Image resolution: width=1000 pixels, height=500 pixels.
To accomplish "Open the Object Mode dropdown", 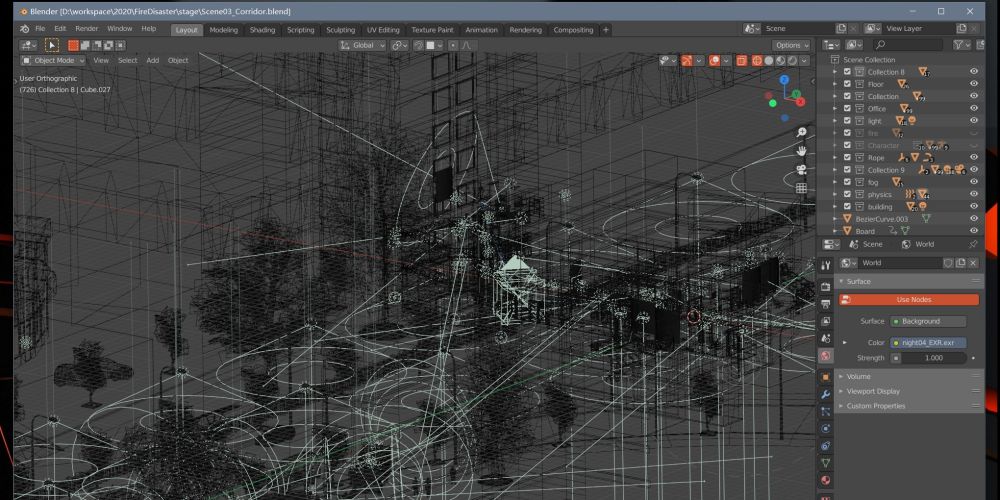I will tap(53, 61).
